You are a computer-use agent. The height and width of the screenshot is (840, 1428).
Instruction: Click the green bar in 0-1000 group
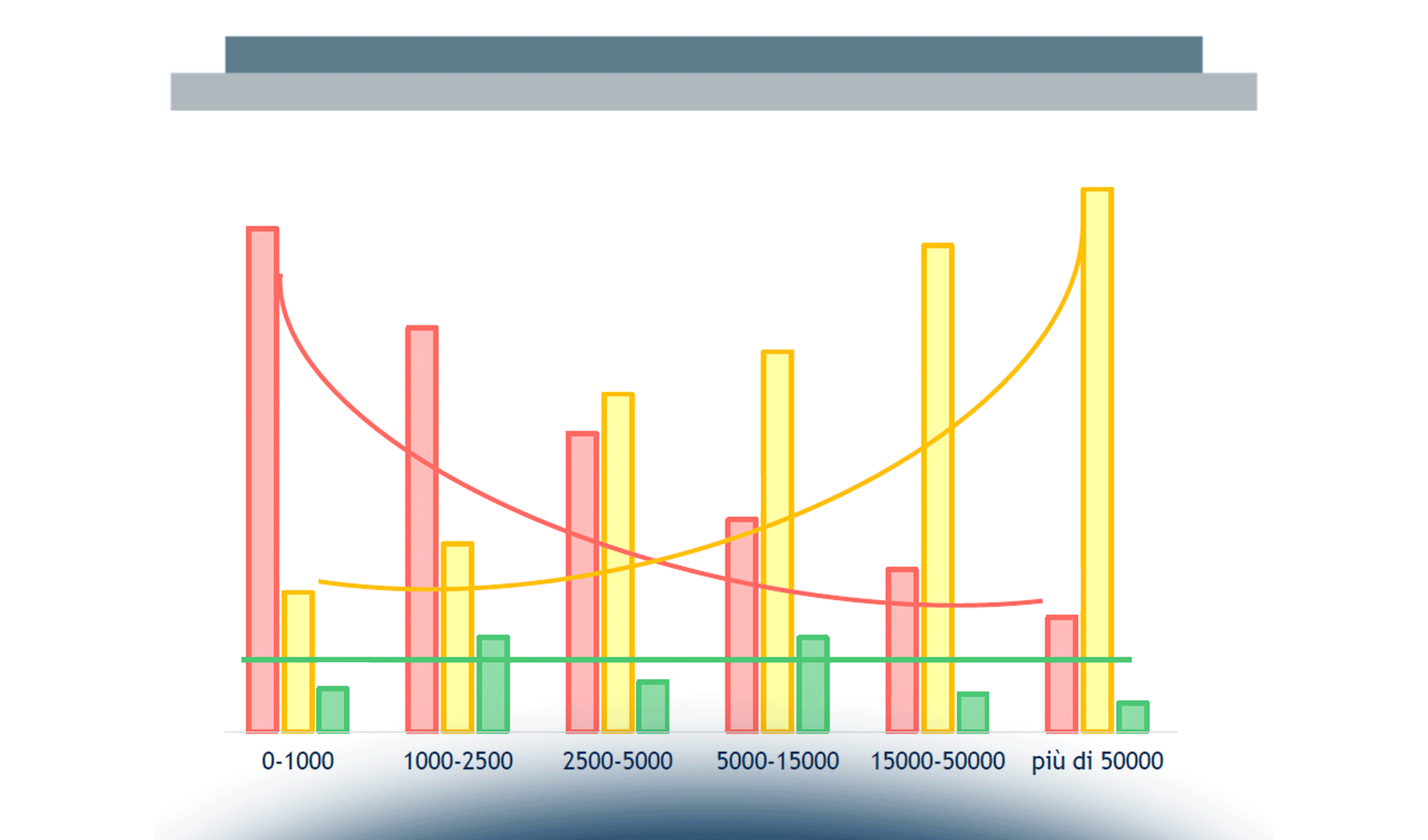332,710
